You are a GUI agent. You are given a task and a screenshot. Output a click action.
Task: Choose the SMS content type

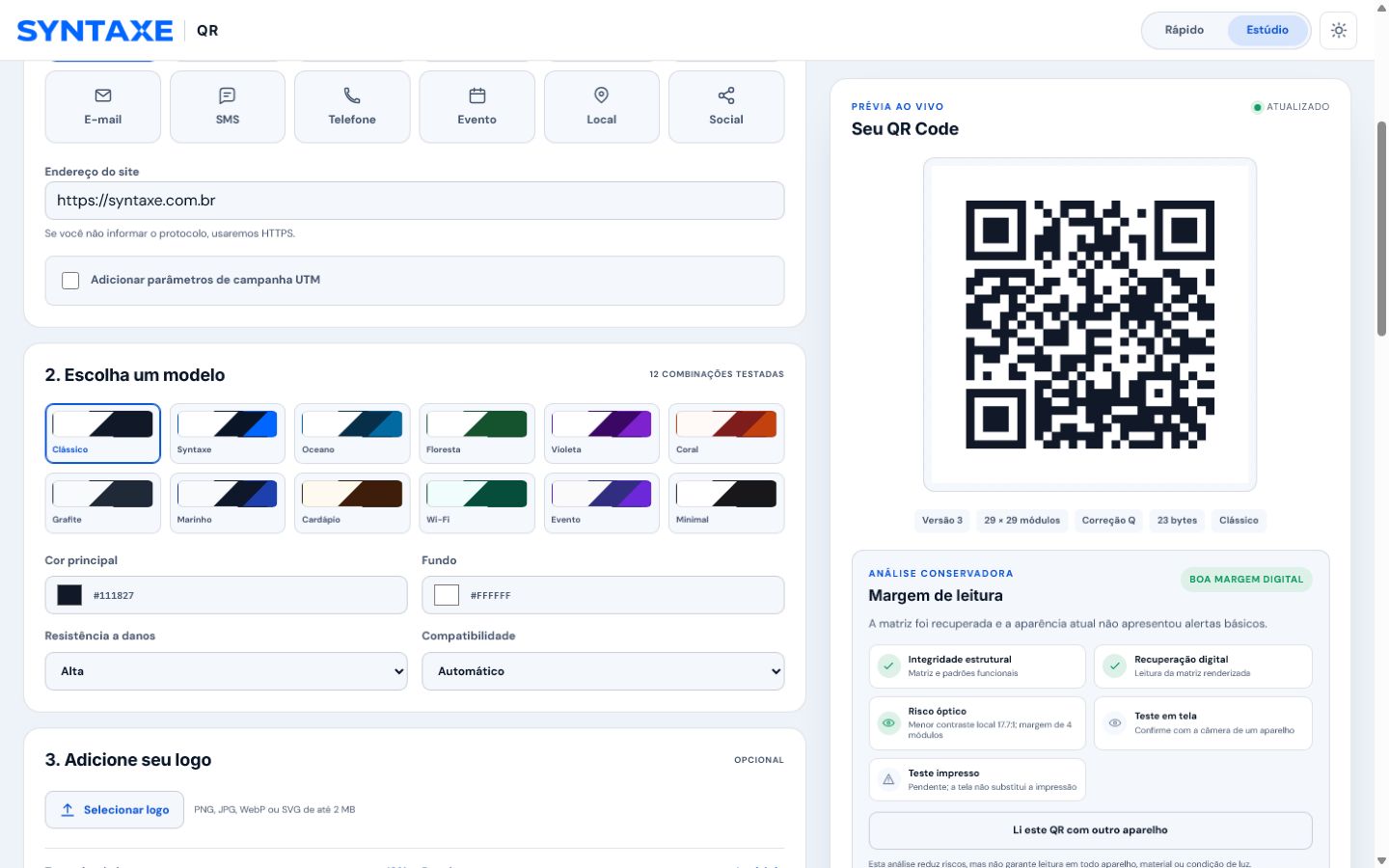coord(228,107)
